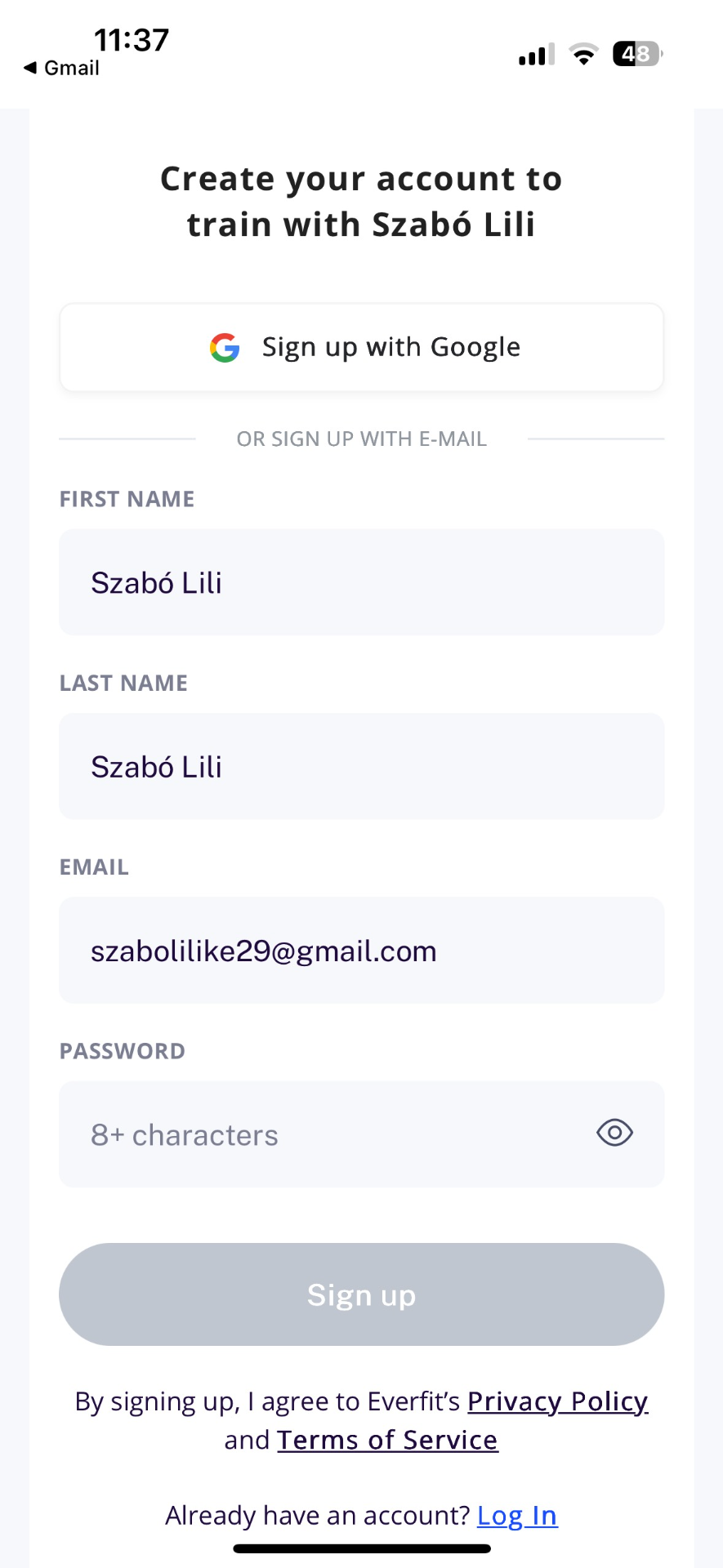Edit the szabolilike29@gmail.com email field
The height and width of the screenshot is (1568, 723).
361,951
